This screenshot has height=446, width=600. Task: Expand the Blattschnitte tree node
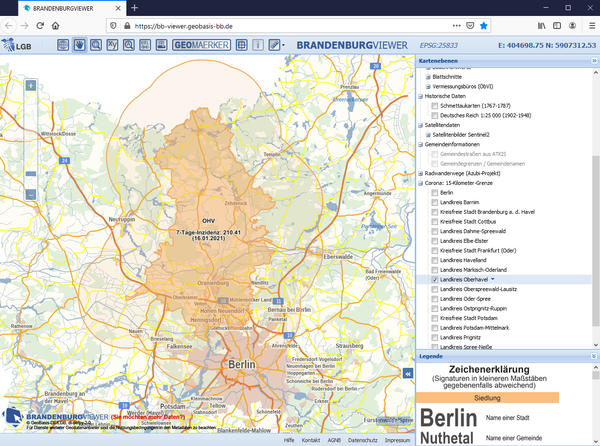tap(428, 77)
